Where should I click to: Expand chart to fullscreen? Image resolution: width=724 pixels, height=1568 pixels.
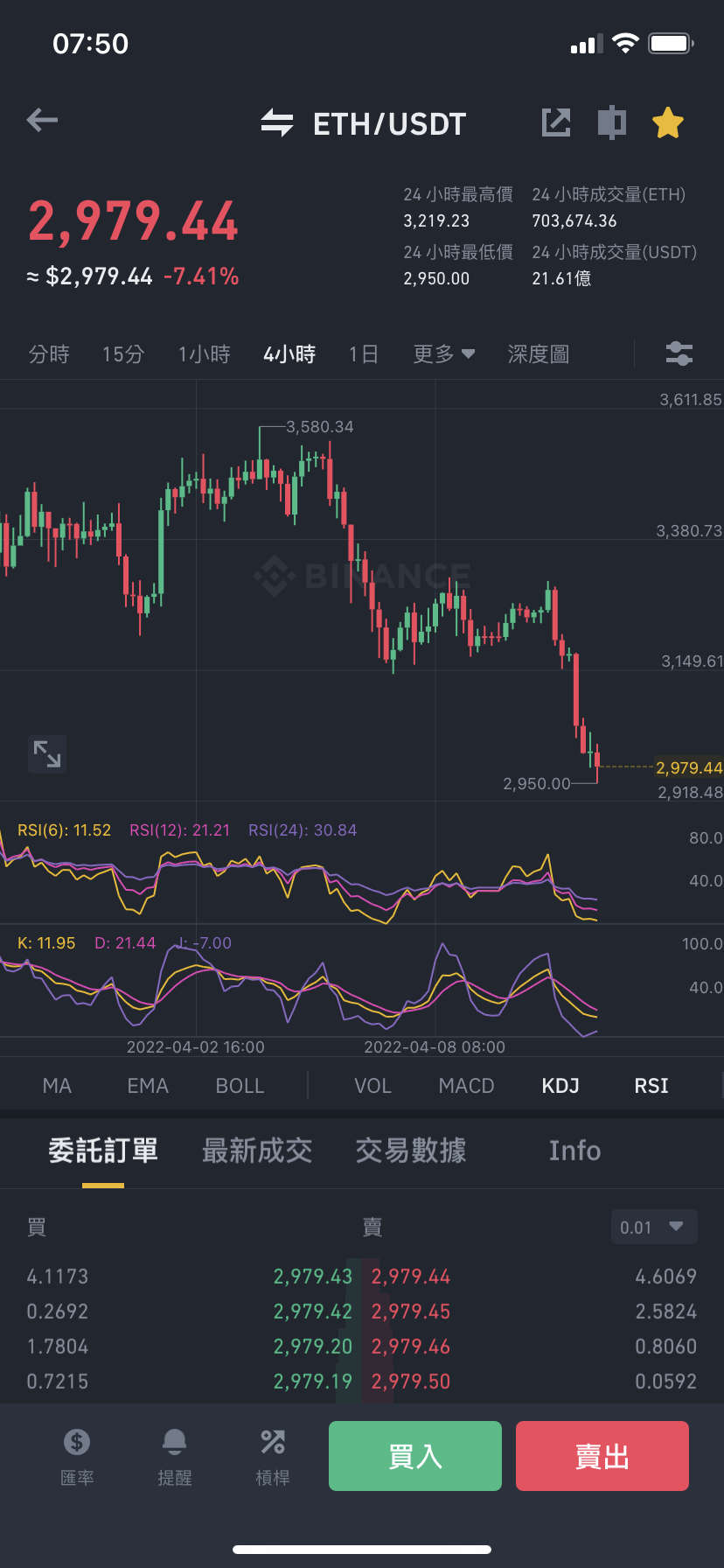click(x=47, y=753)
